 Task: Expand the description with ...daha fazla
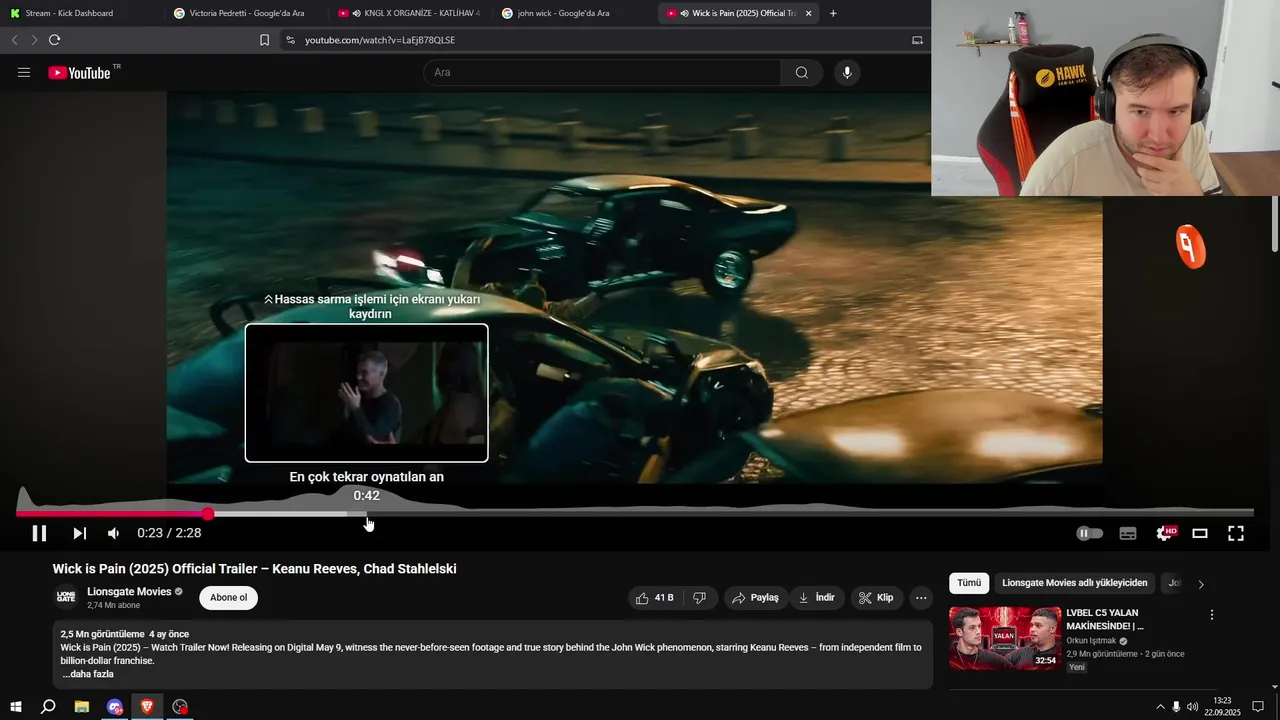coord(88,674)
